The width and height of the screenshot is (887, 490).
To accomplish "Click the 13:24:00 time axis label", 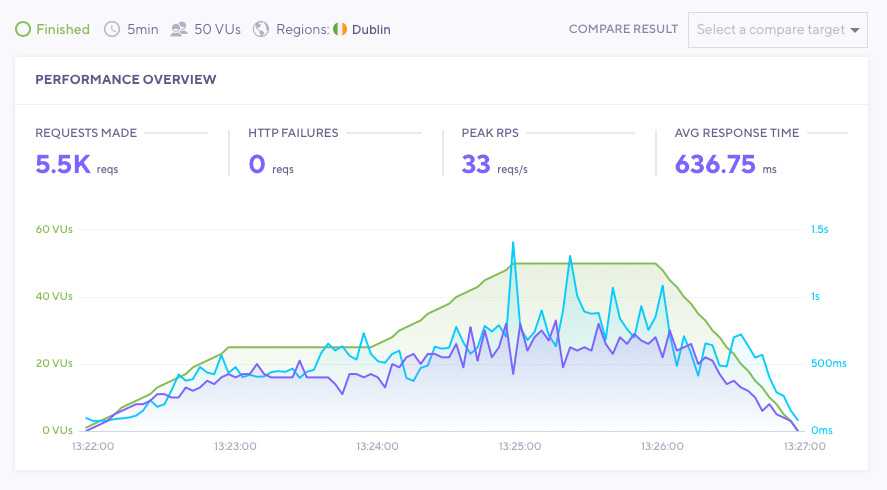I will tap(377, 446).
